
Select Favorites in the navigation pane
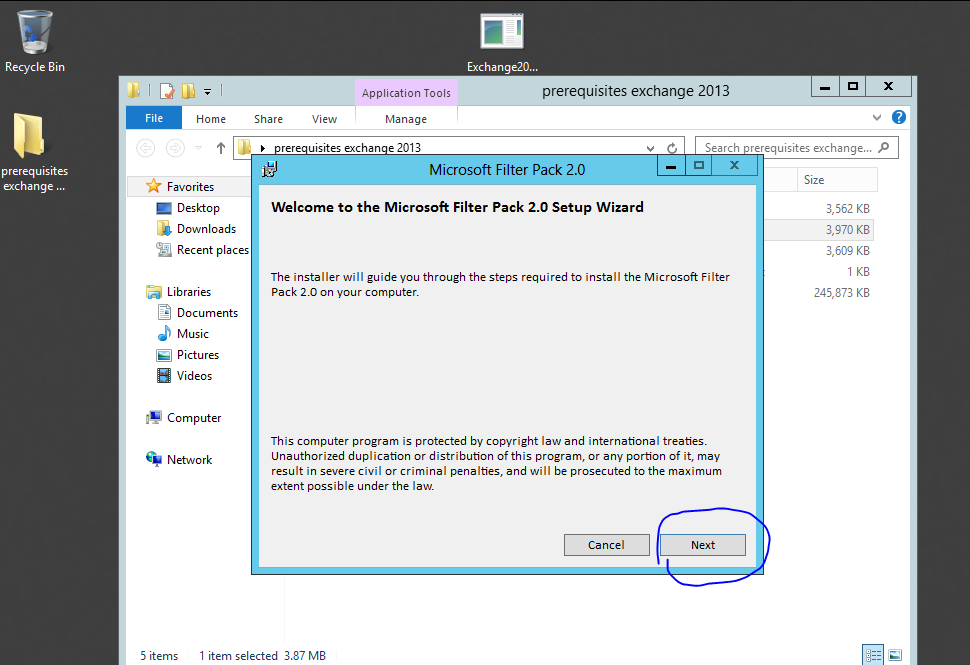pyautogui.click(x=190, y=187)
